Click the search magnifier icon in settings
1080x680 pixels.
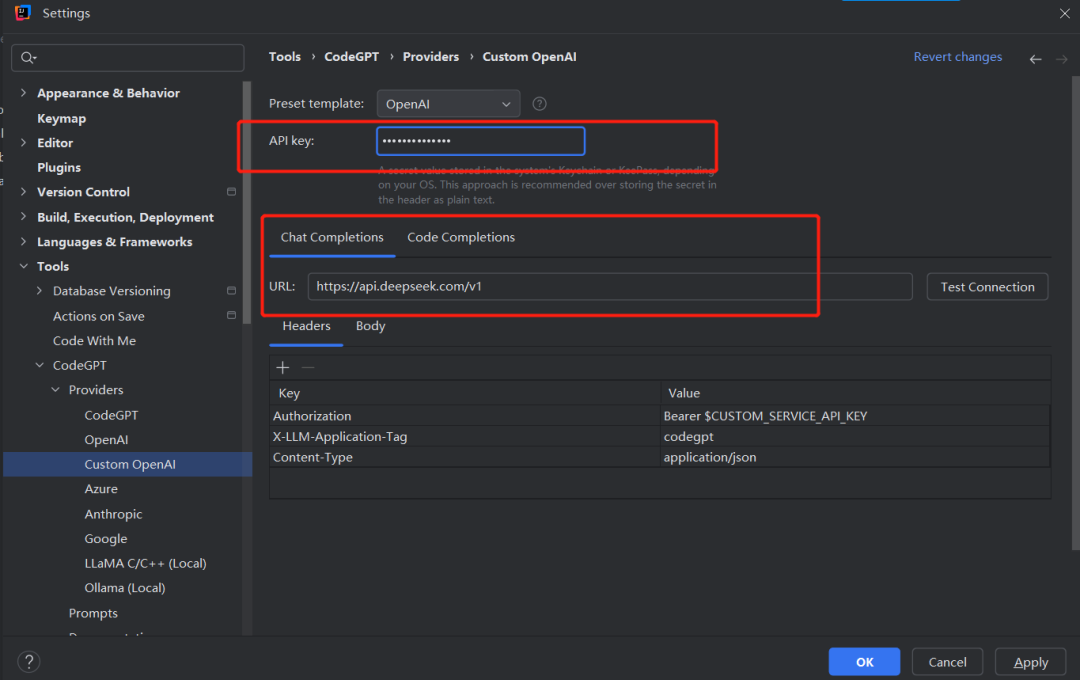[27, 58]
